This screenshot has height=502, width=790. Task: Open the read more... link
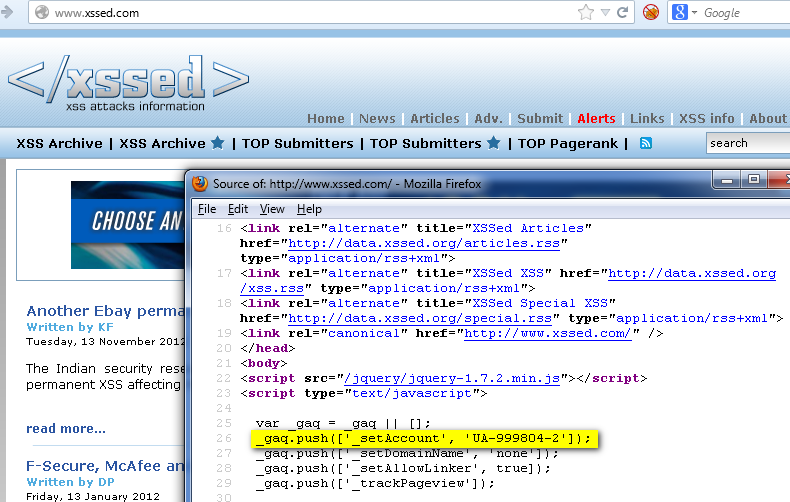coord(66,429)
